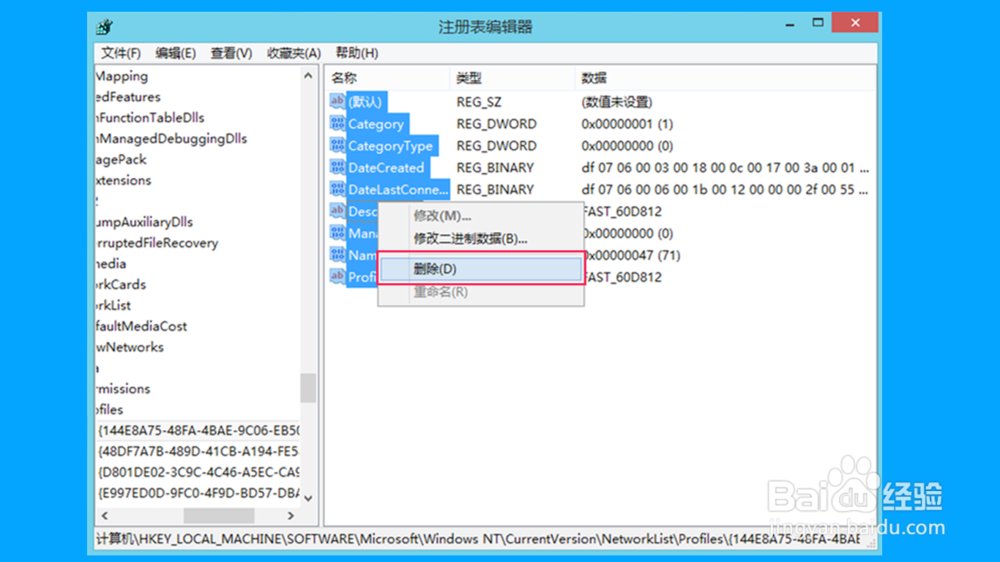Select the rkCards tree key
The image size is (1000, 562).
tap(121, 285)
